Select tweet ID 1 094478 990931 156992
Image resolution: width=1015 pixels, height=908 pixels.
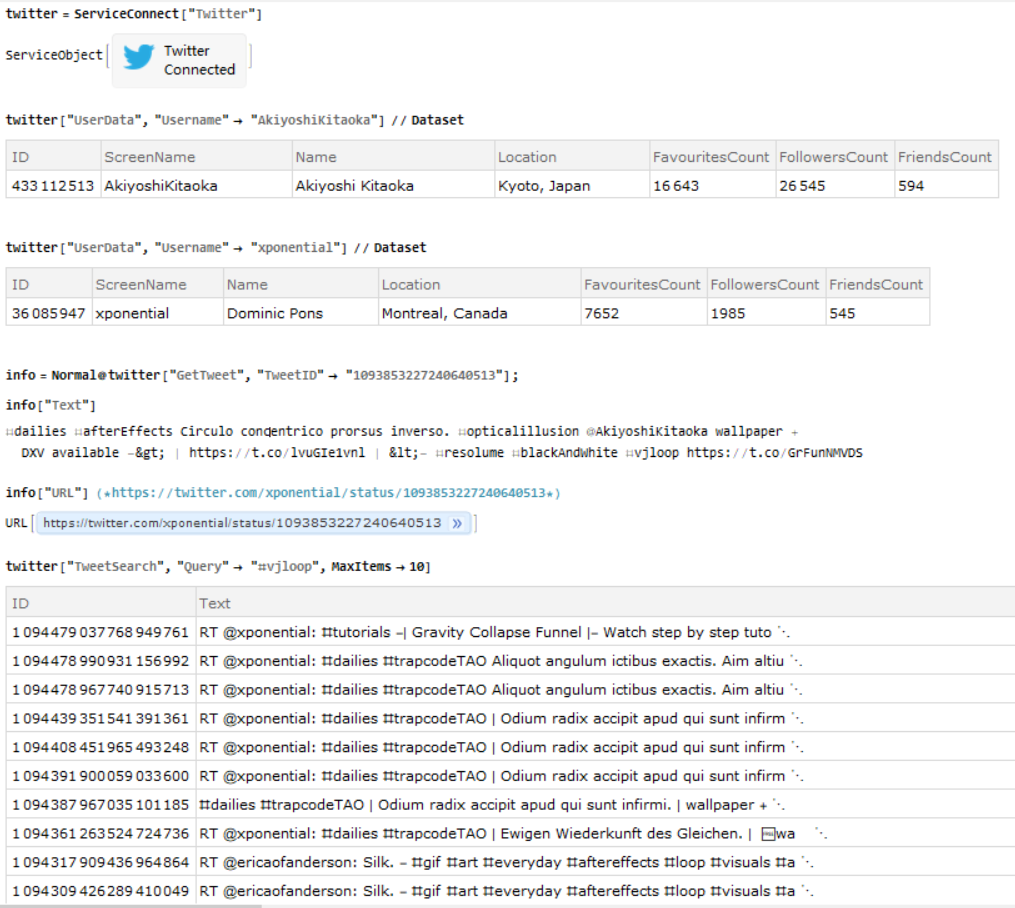click(x=100, y=661)
